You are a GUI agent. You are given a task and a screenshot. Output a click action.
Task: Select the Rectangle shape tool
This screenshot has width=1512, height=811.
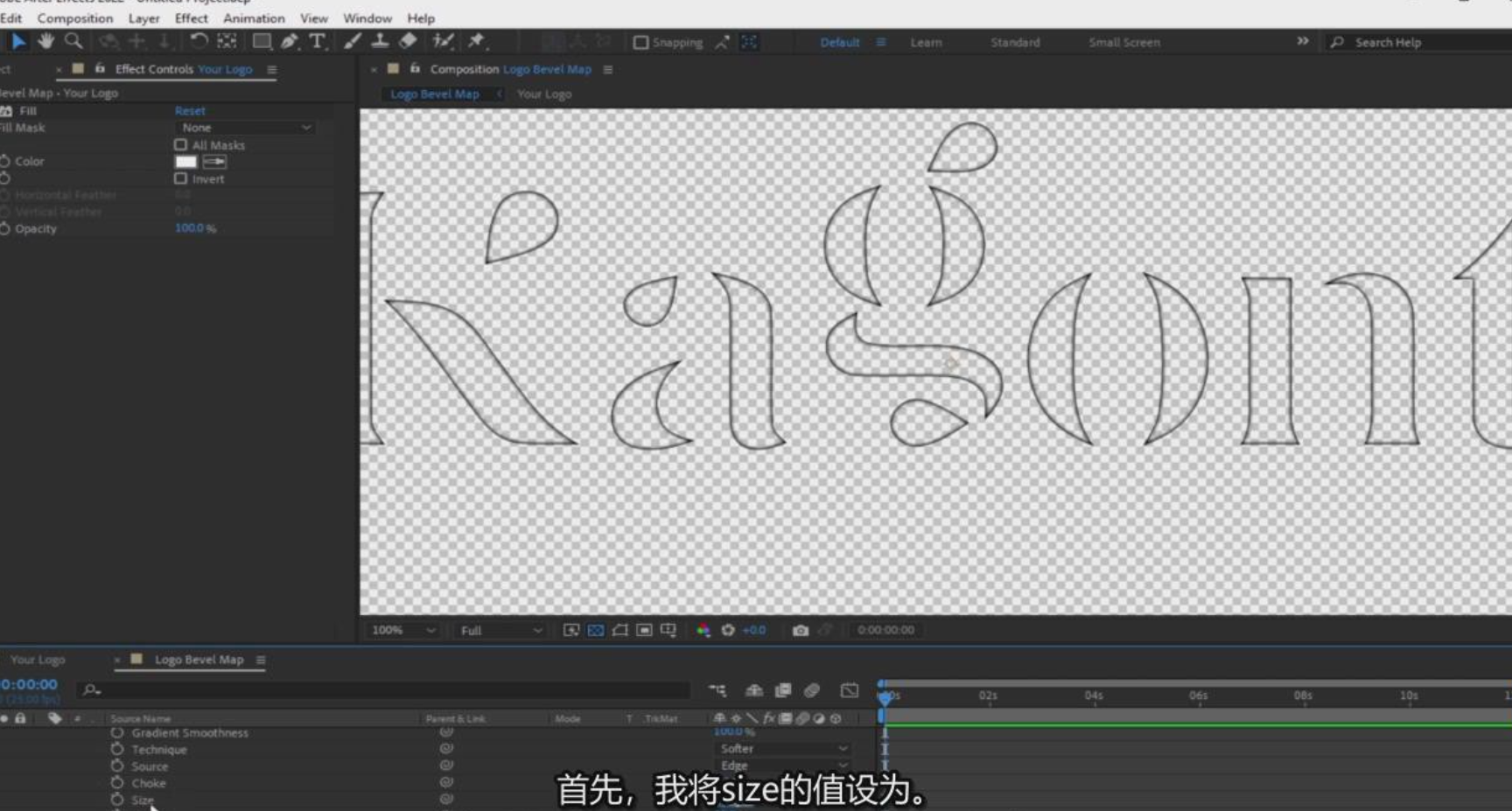[262, 41]
